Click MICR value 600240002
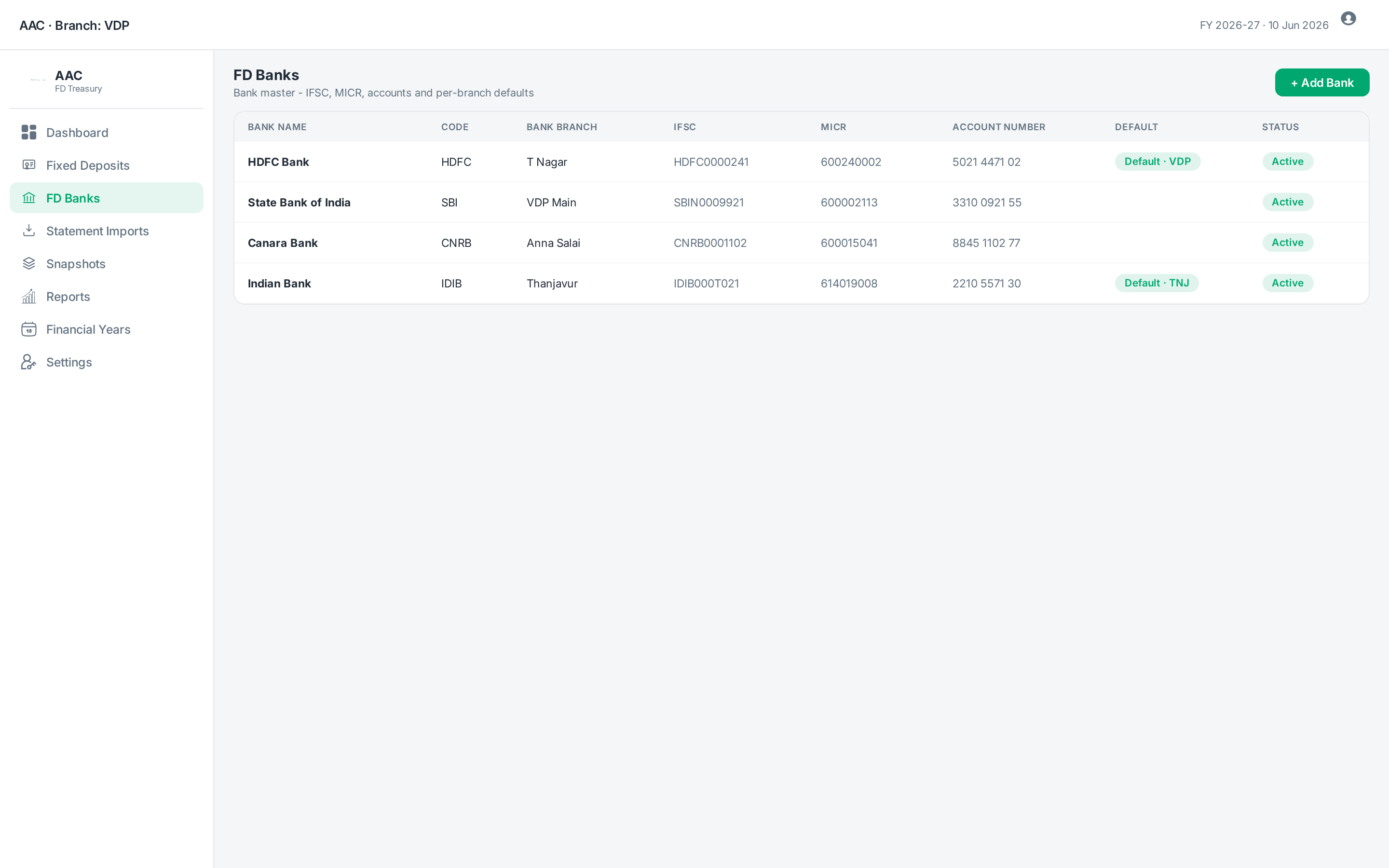Image resolution: width=1389 pixels, height=868 pixels. 851,162
